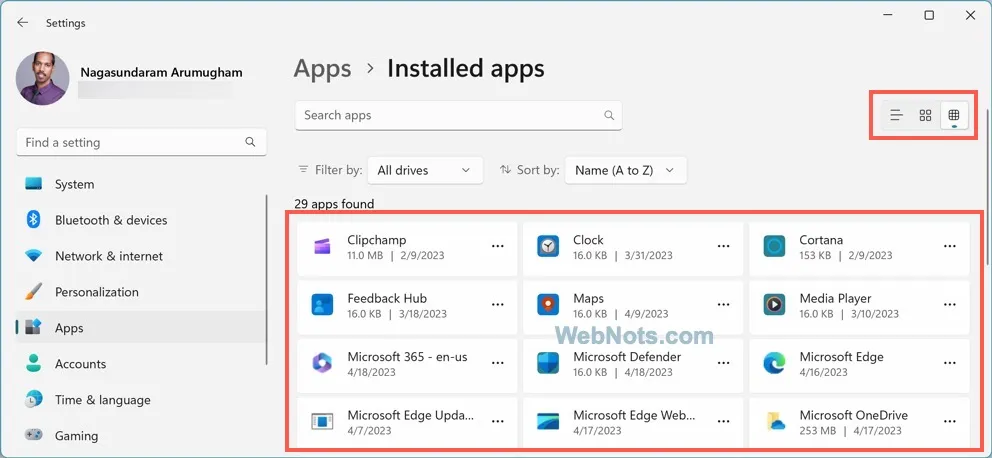Open the Sort by Name dropdown
Viewport: 992px width, 458px height.
(x=625, y=170)
